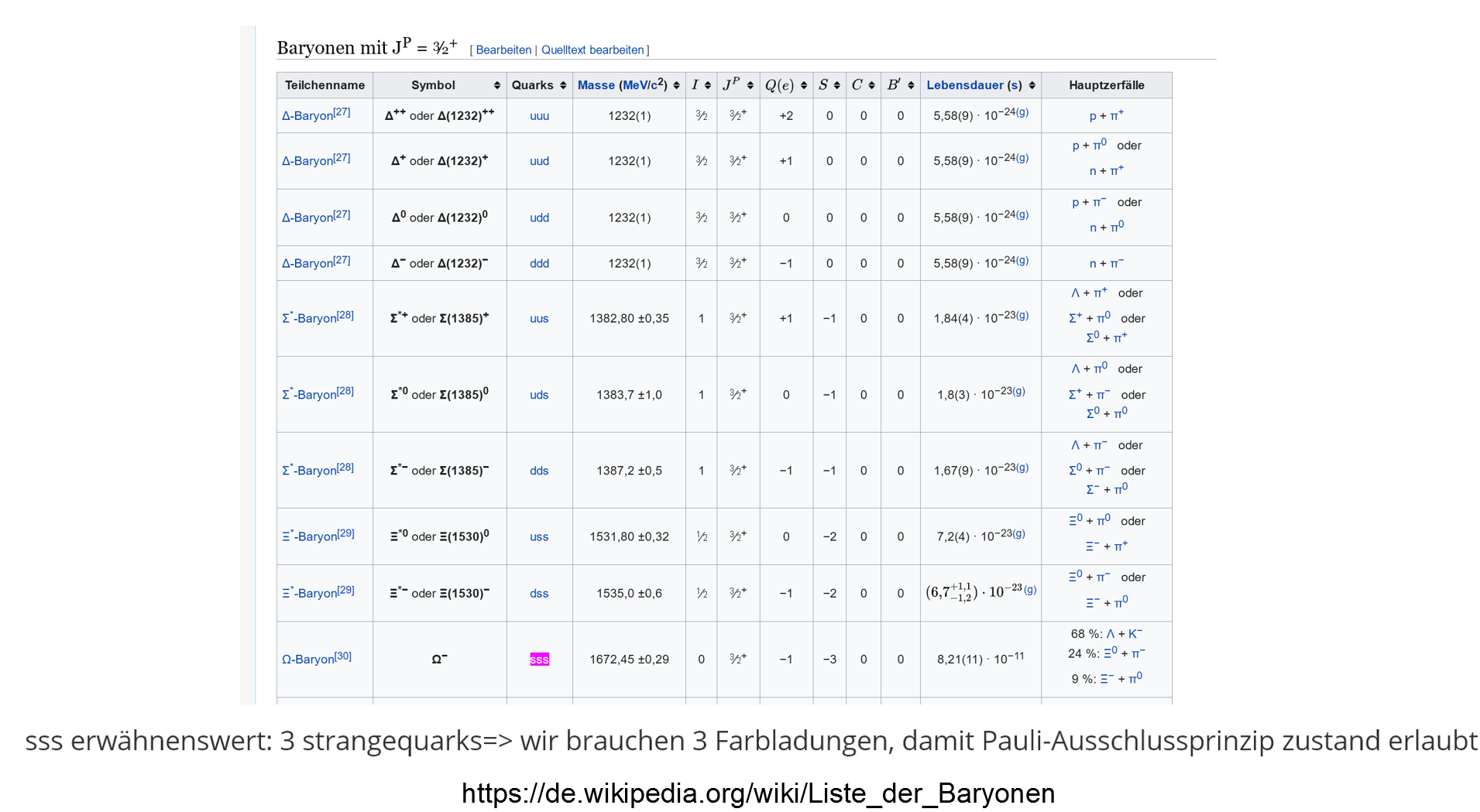The width and height of the screenshot is (1480, 812).
Task: Select the mass value 1383,7 ±1,0
Action: pos(630,395)
